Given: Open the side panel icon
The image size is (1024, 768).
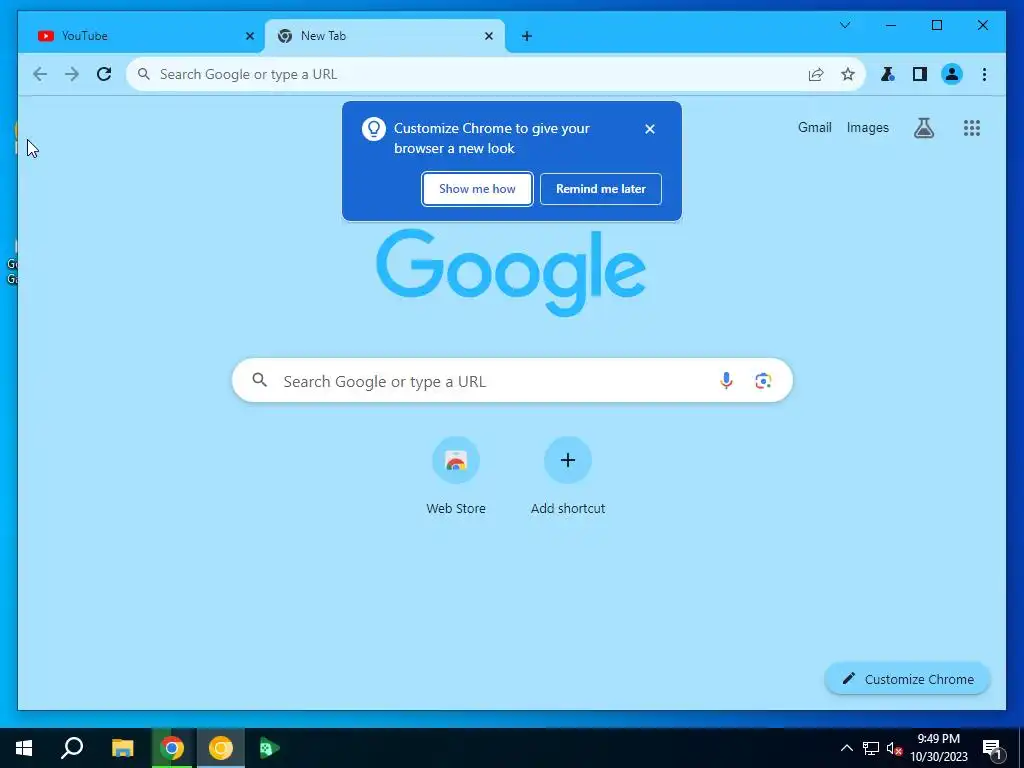Looking at the screenshot, I should click(920, 74).
